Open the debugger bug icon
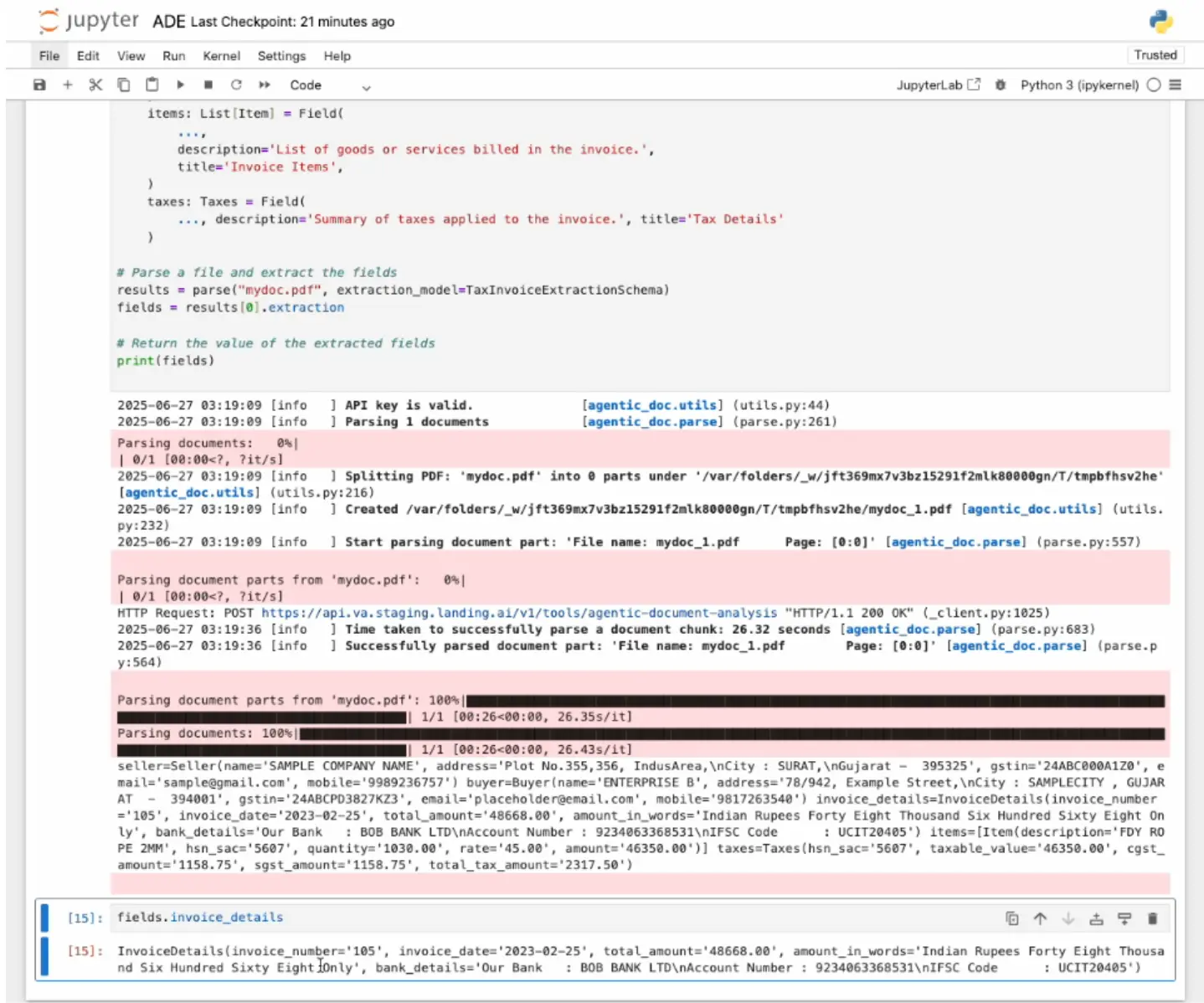 click(x=1000, y=85)
